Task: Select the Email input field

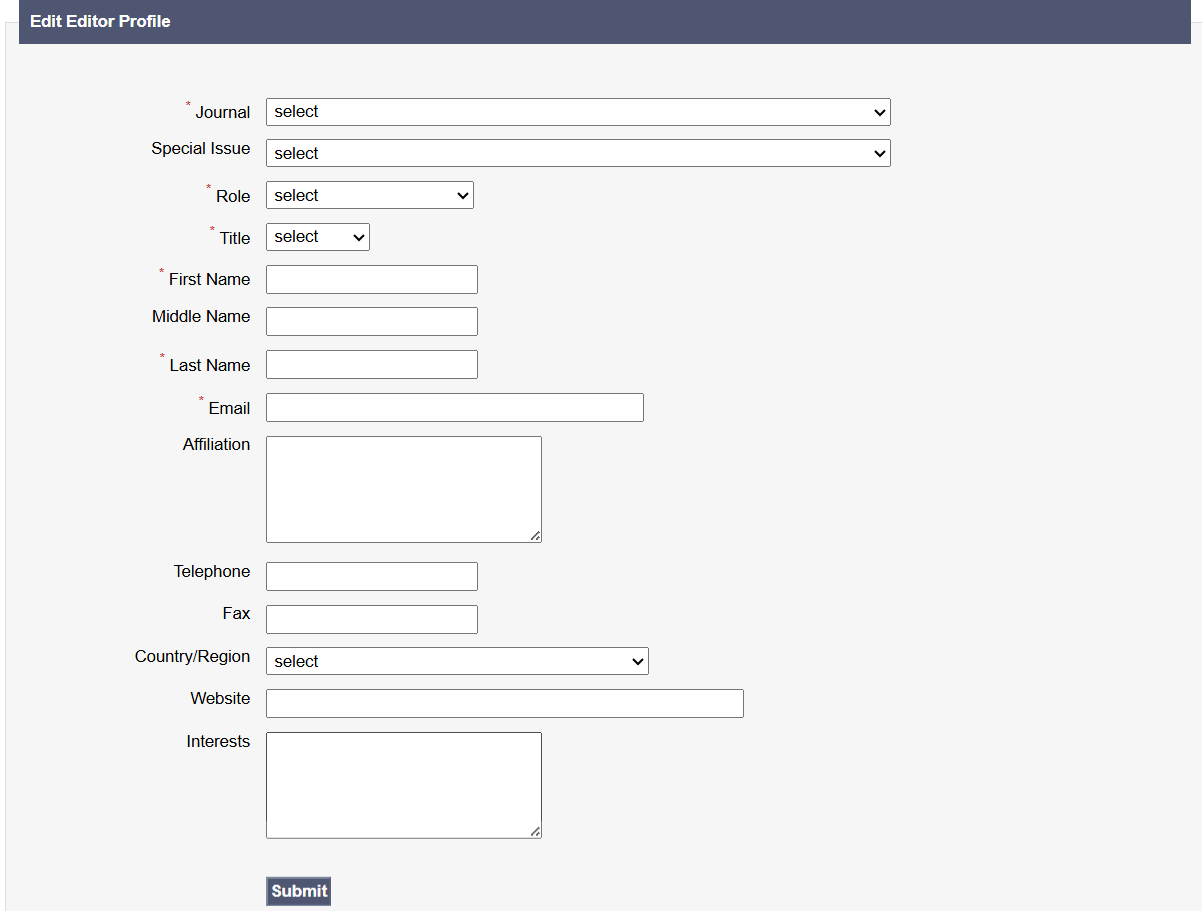Action: pyautogui.click(x=454, y=408)
